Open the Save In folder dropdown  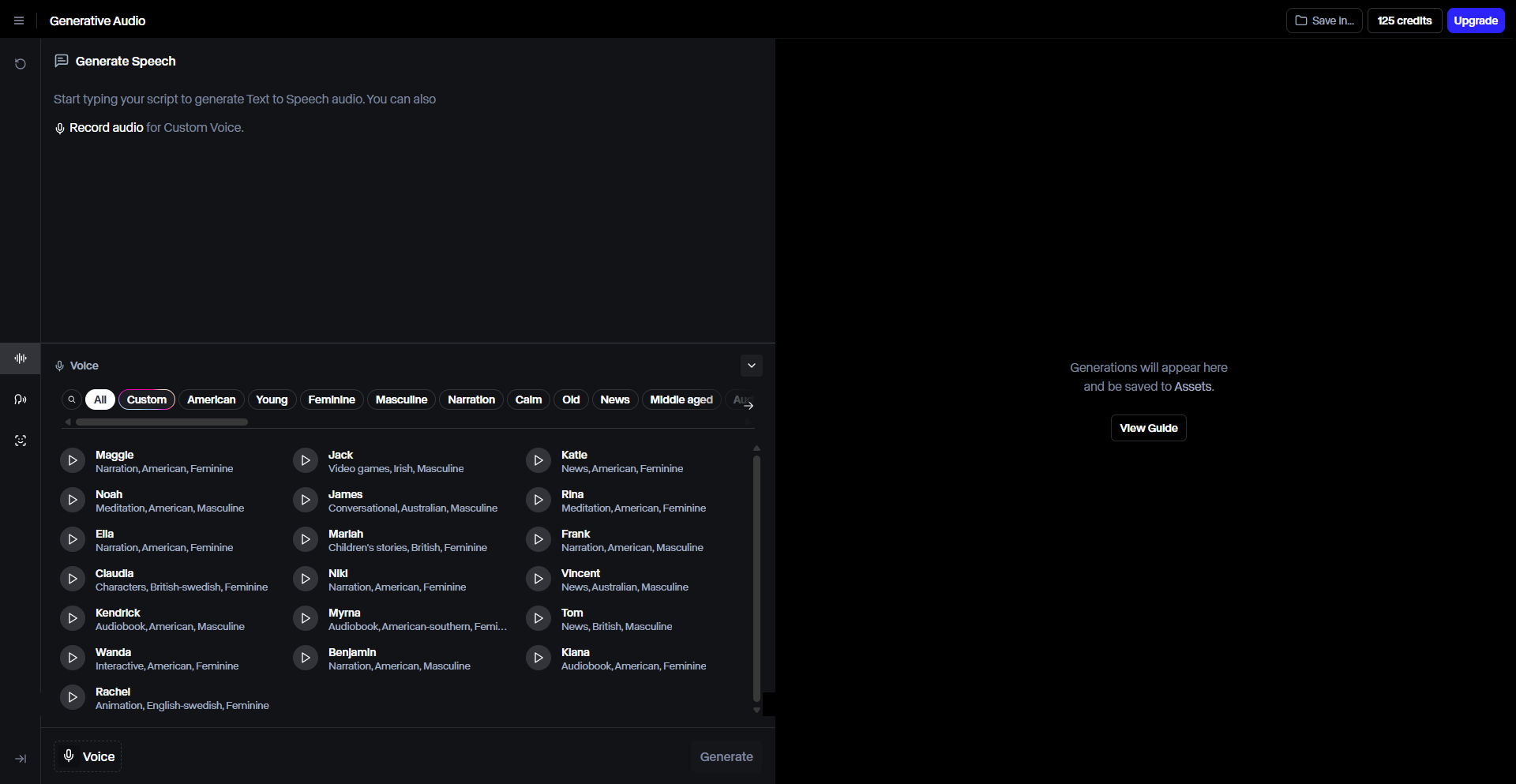[1324, 21]
